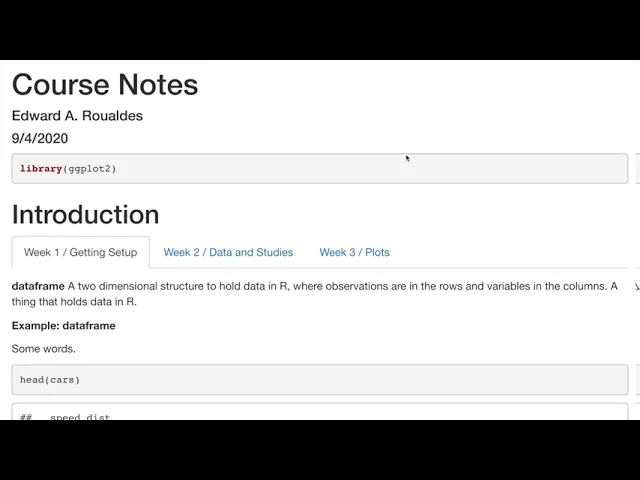The height and width of the screenshot is (480, 640).
Task: Click the Course Notes title heading
Action: pos(105,85)
